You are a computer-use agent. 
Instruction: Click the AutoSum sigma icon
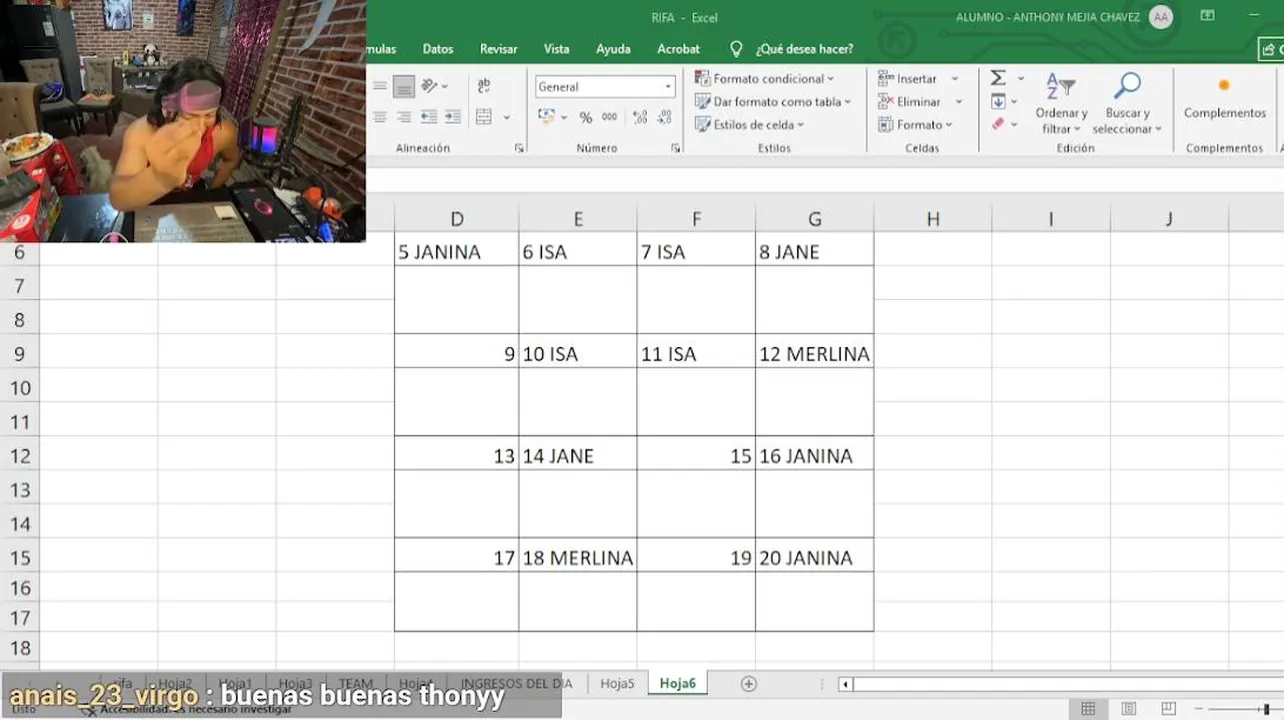(998, 78)
